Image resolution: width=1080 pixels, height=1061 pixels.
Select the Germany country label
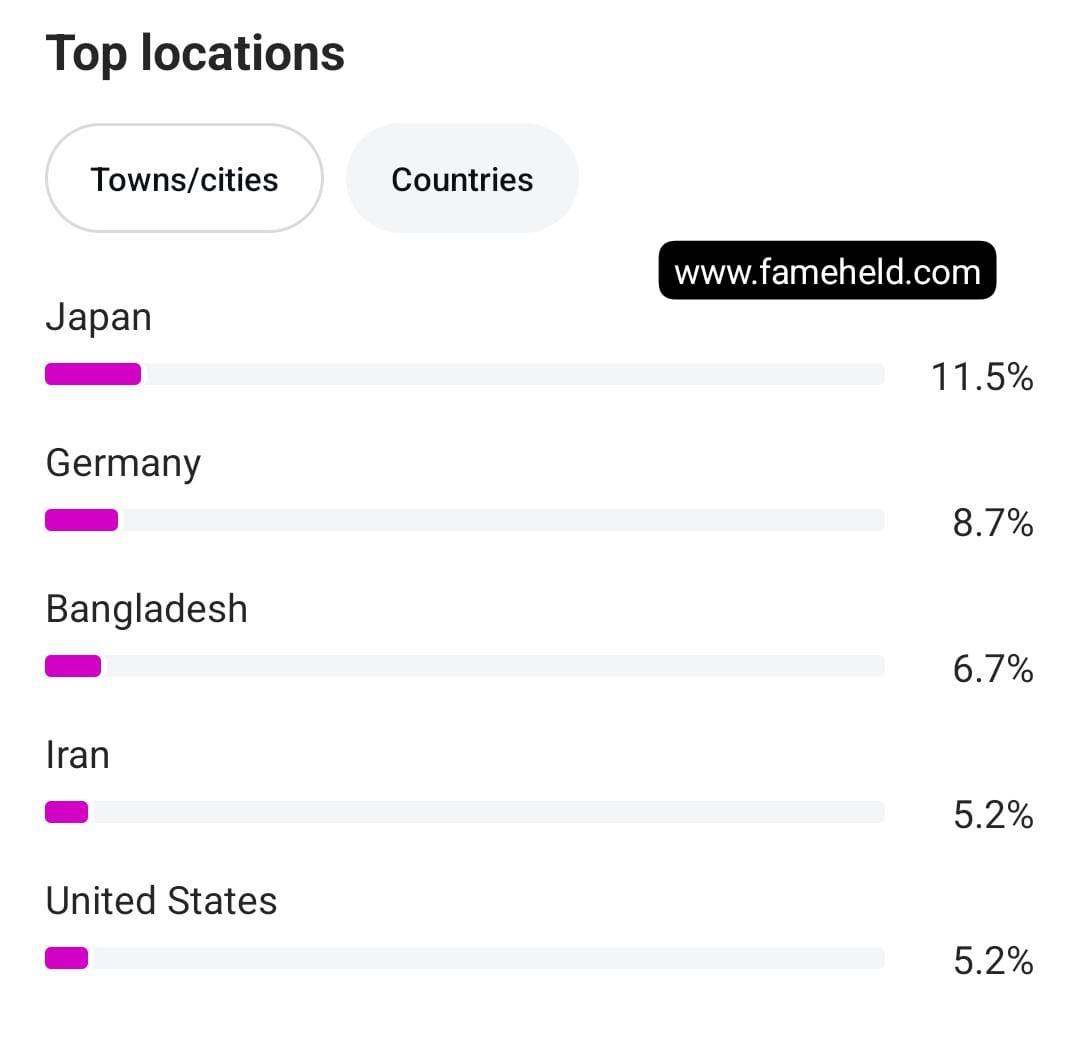(123, 464)
